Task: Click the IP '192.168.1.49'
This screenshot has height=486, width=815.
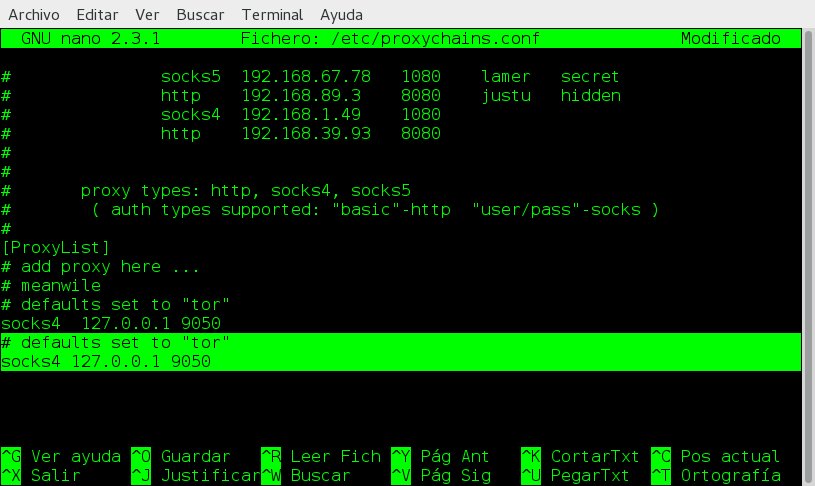Action: pos(301,114)
